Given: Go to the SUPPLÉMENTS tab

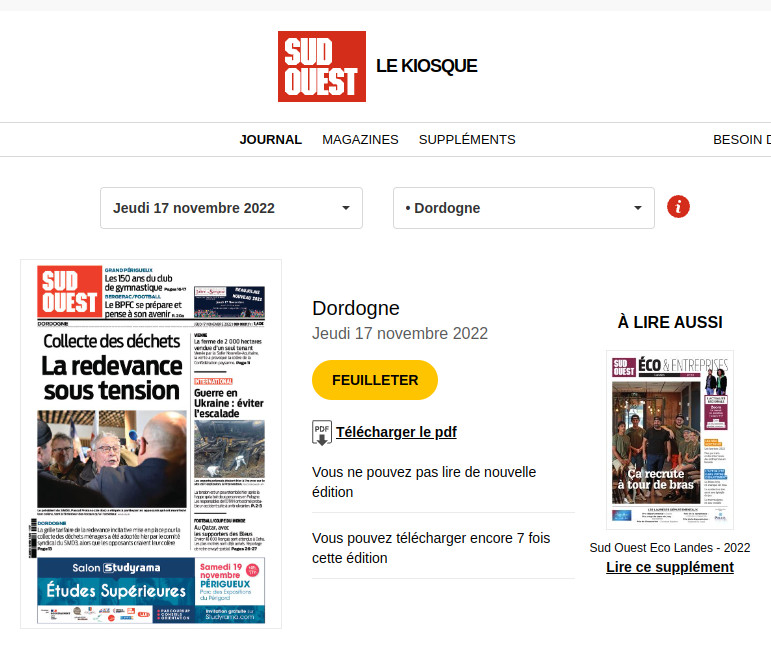Looking at the screenshot, I should (467, 140).
